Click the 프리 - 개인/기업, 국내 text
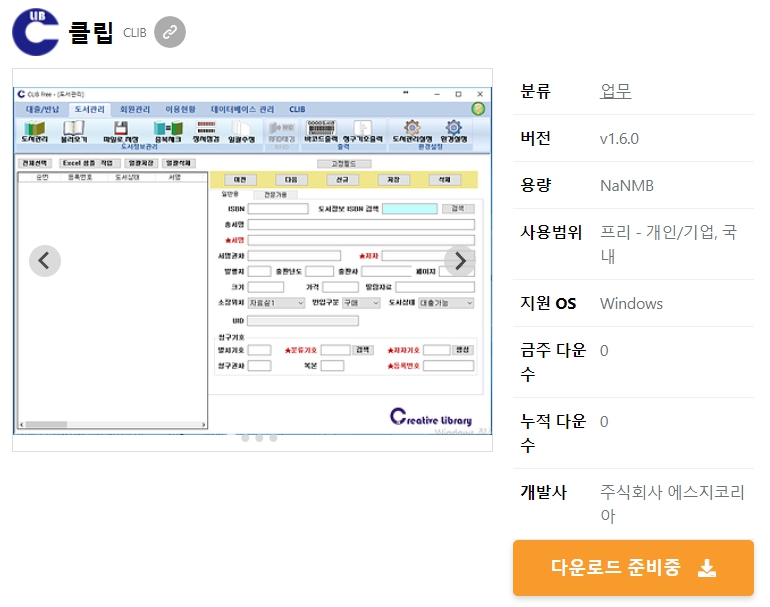Screen dimensions: 770x607 click(x=668, y=244)
